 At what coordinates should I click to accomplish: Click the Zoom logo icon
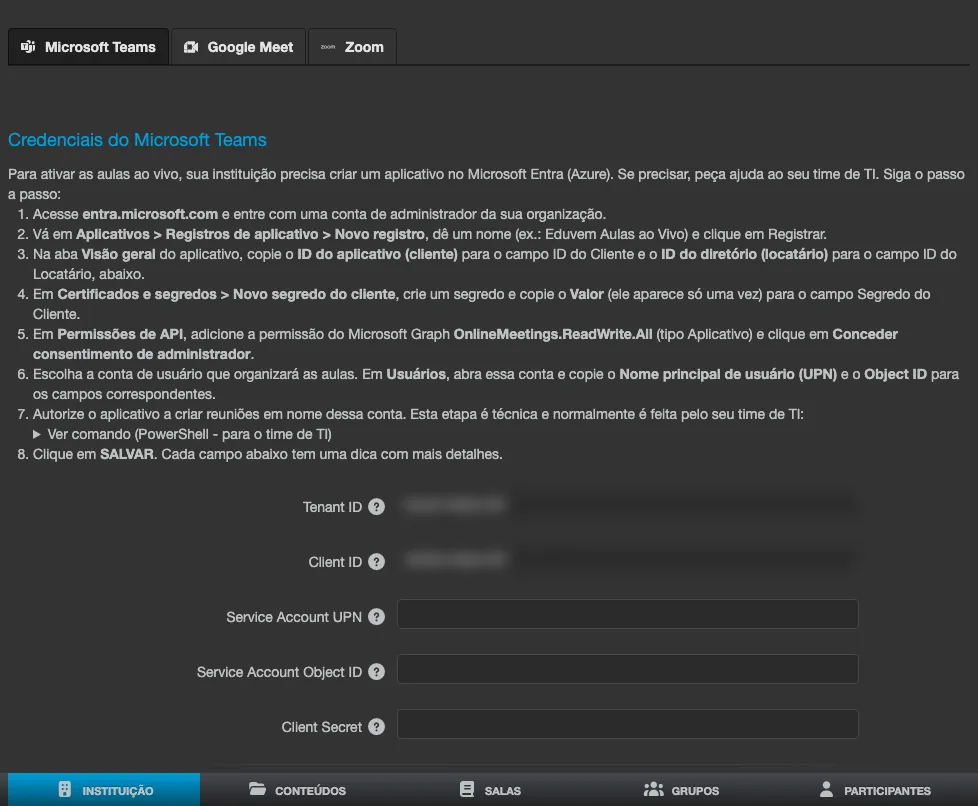tap(328, 47)
